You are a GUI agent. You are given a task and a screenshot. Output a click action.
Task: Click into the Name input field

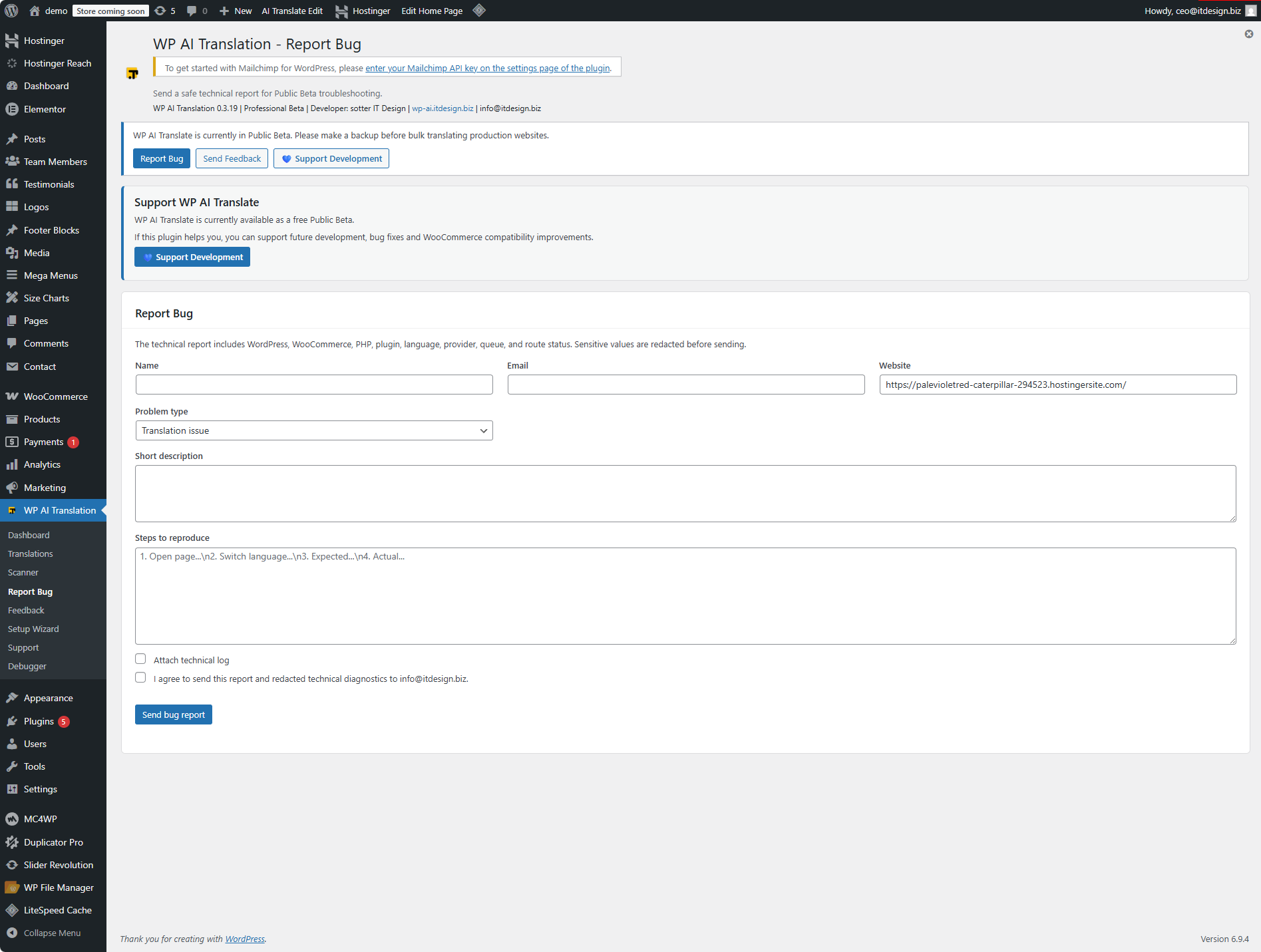pyautogui.click(x=314, y=385)
